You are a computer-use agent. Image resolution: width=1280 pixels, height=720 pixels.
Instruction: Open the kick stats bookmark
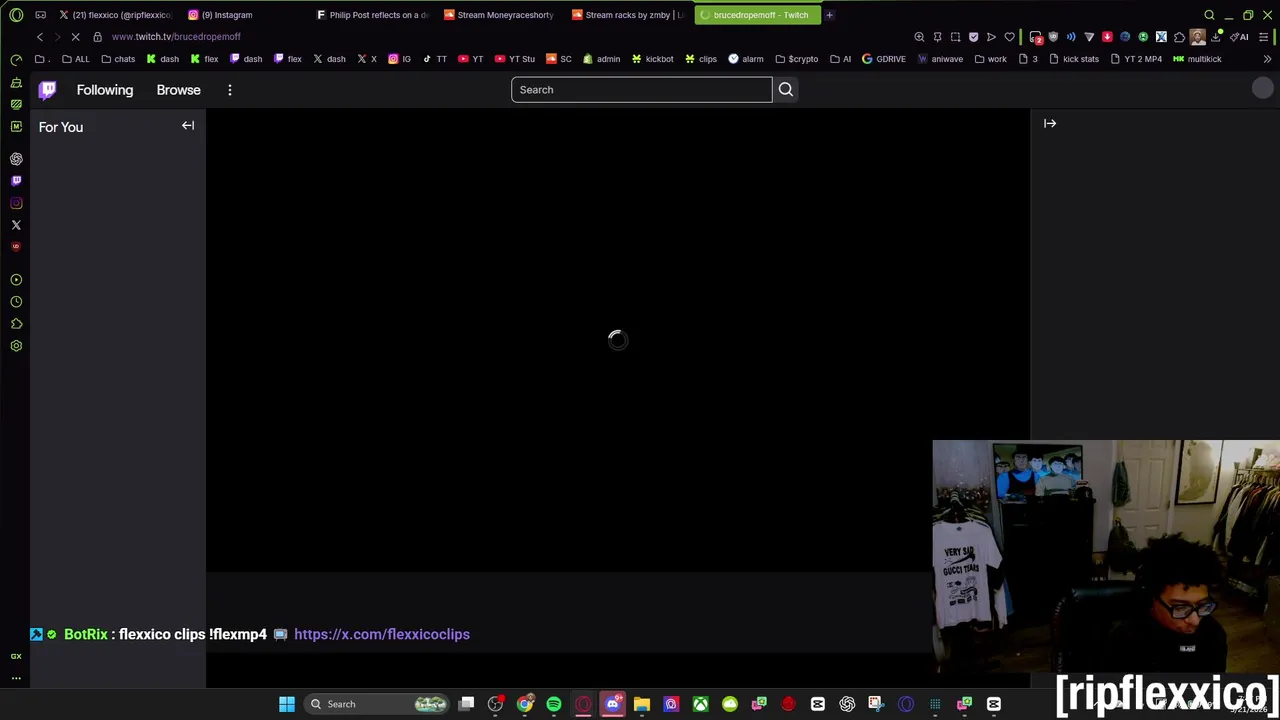tap(1074, 59)
